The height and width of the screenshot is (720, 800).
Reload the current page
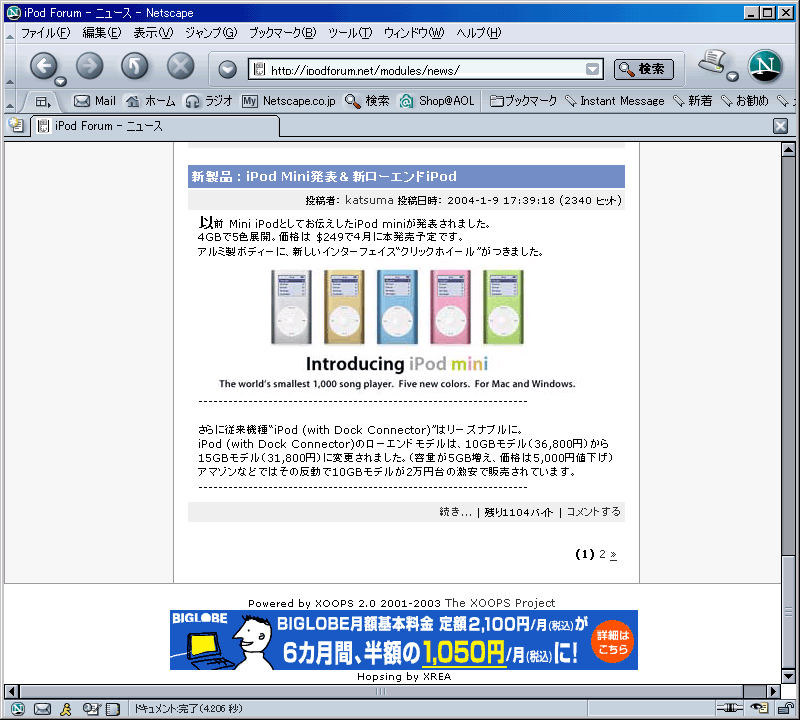(x=135, y=66)
